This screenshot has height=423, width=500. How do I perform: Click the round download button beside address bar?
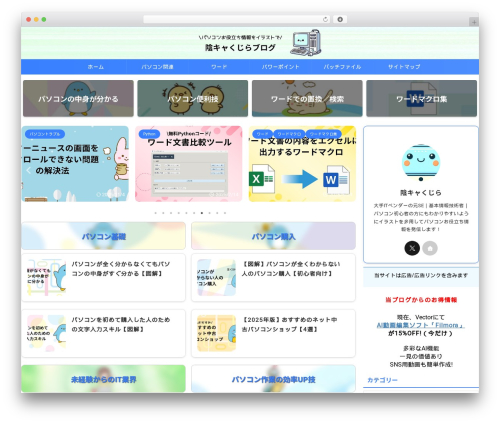[340, 19]
